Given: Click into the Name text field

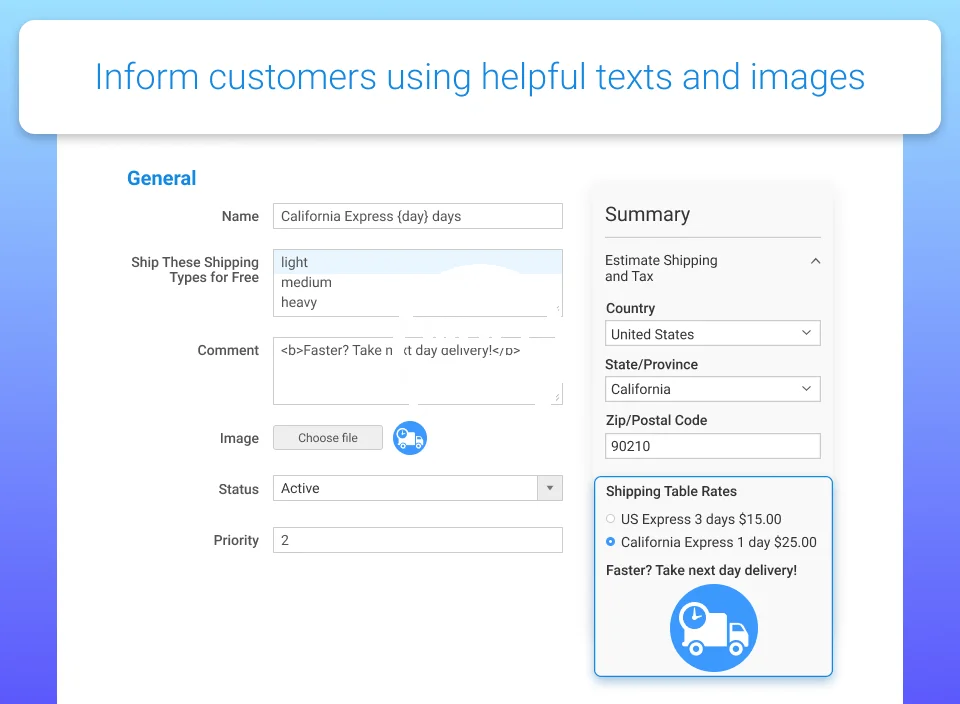Looking at the screenshot, I should [x=417, y=216].
